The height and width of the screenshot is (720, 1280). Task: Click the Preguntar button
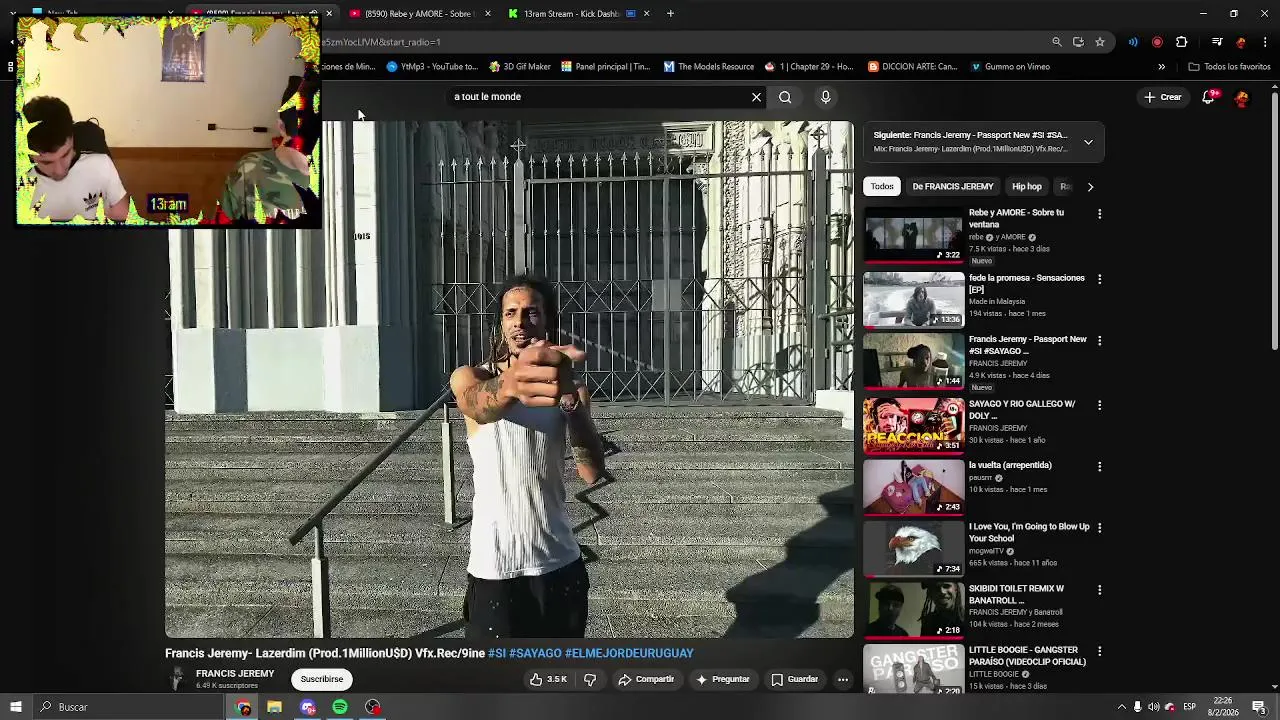723,679
